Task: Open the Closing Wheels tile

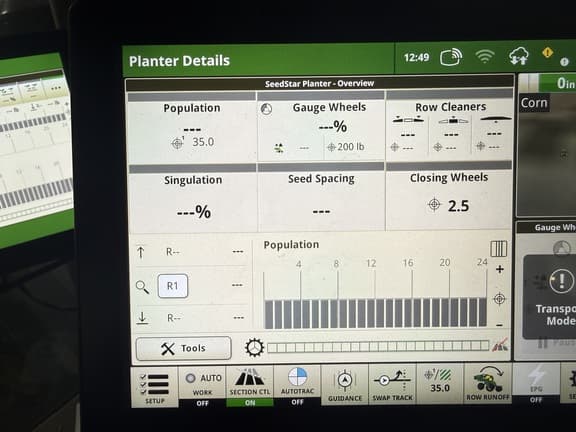Action: [x=449, y=196]
